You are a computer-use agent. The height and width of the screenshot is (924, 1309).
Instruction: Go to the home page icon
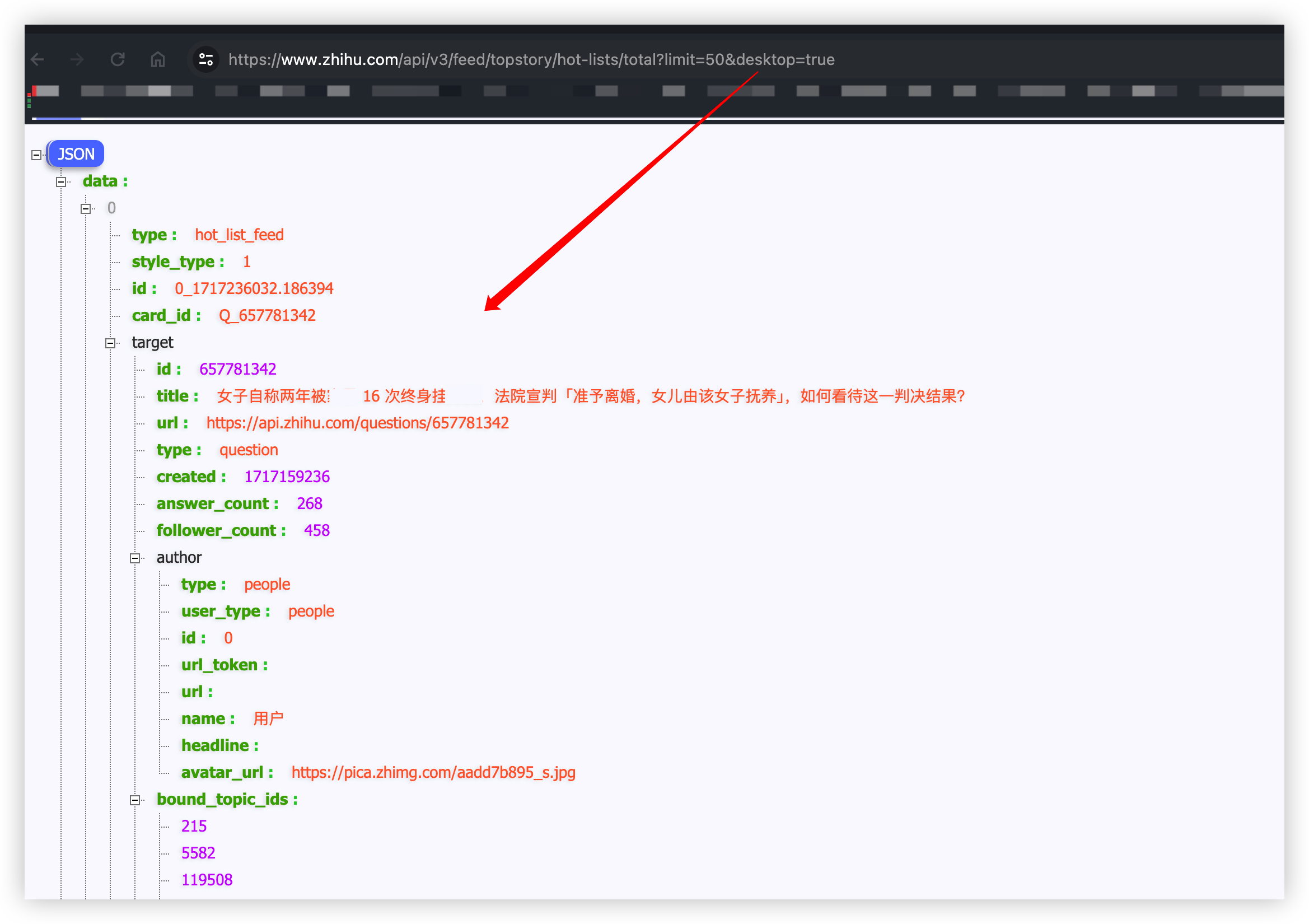(x=157, y=59)
